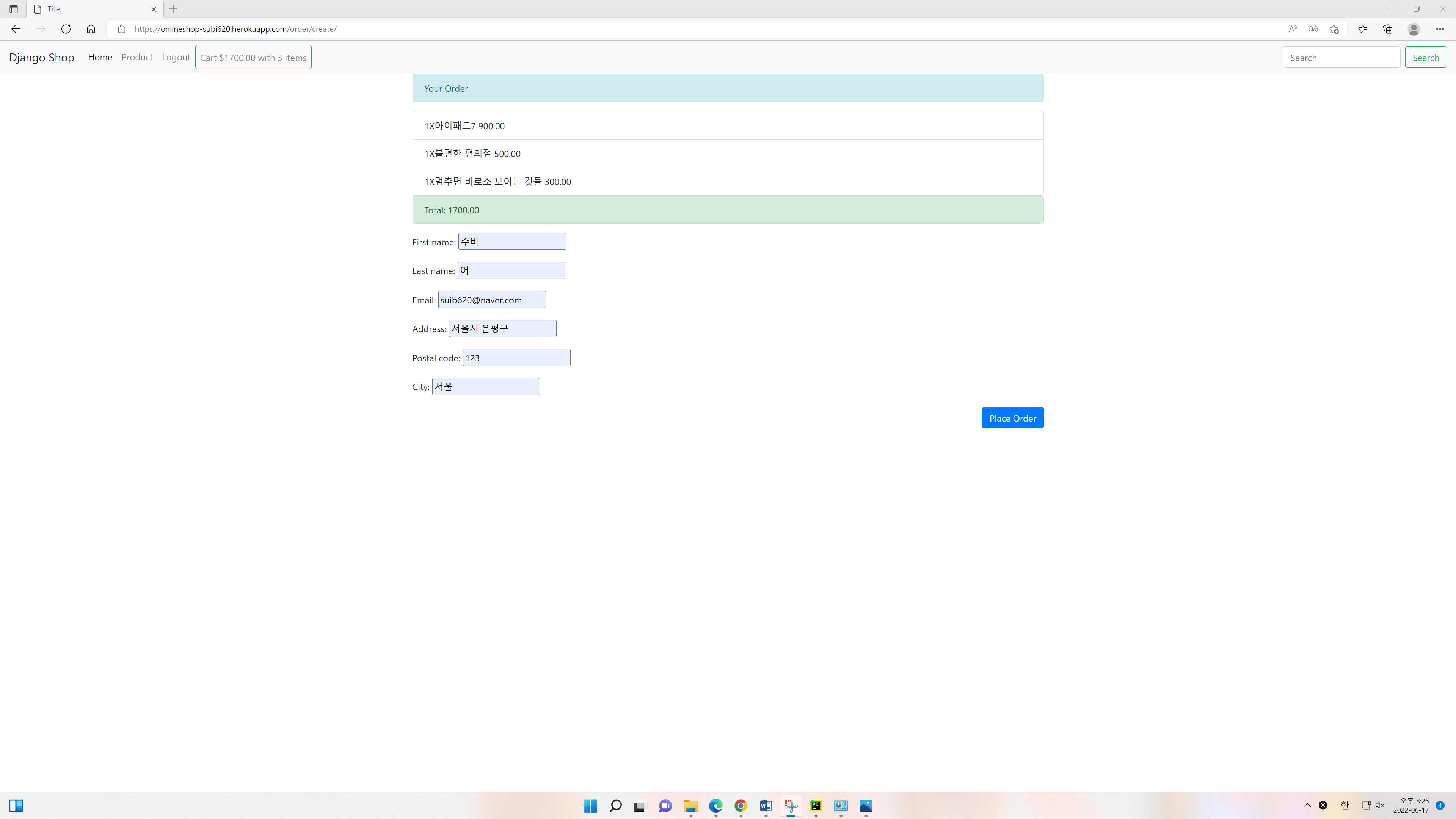The image size is (1456, 819).
Task: Open the Widgets icon in the taskbar
Action: [x=16, y=805]
